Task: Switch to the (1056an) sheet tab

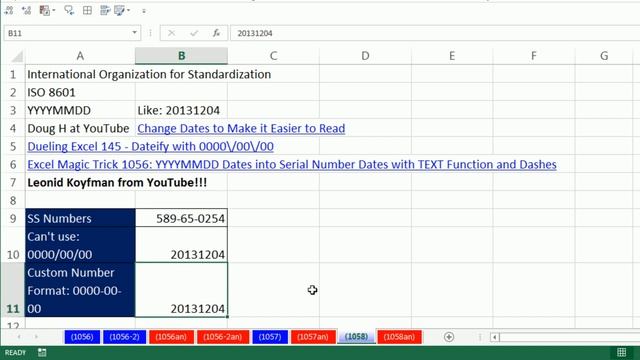Action: click(x=171, y=337)
